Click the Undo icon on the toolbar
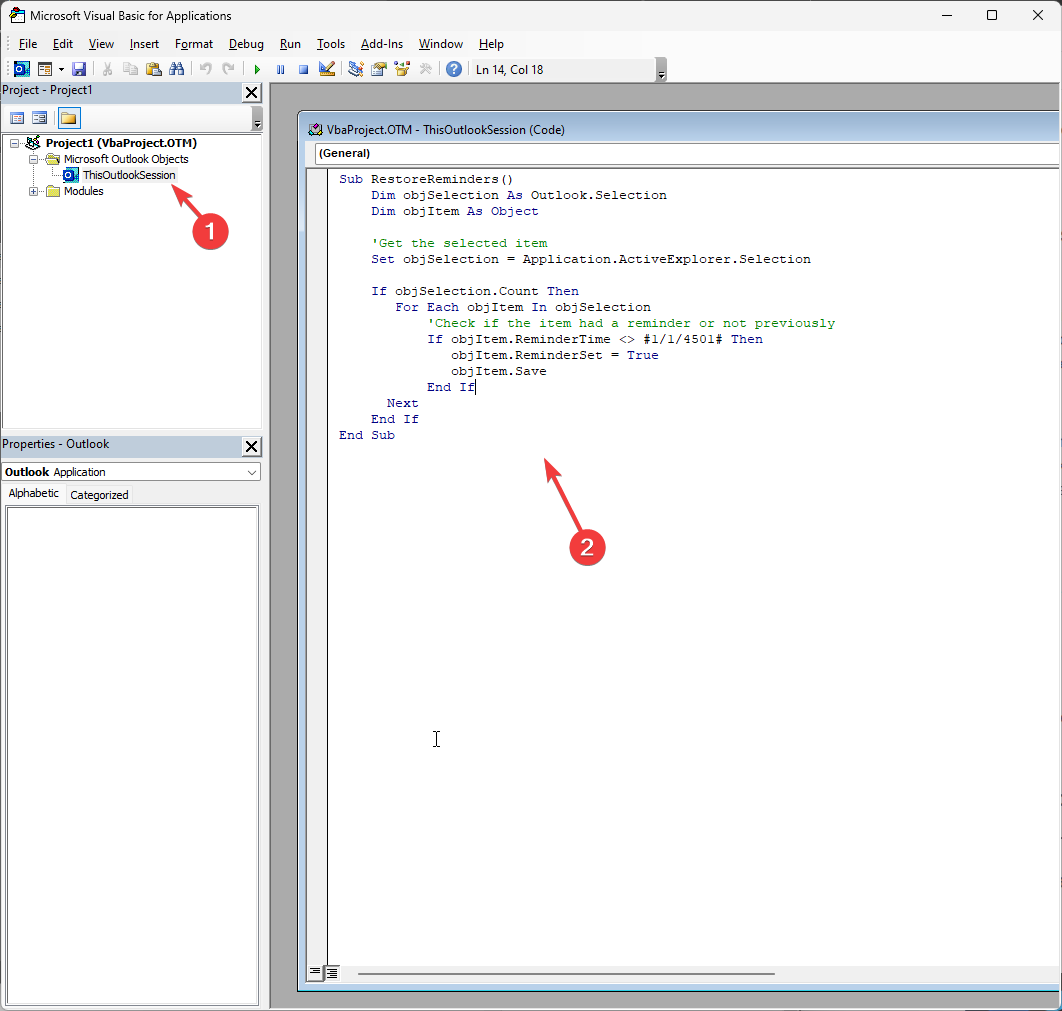 (x=206, y=69)
